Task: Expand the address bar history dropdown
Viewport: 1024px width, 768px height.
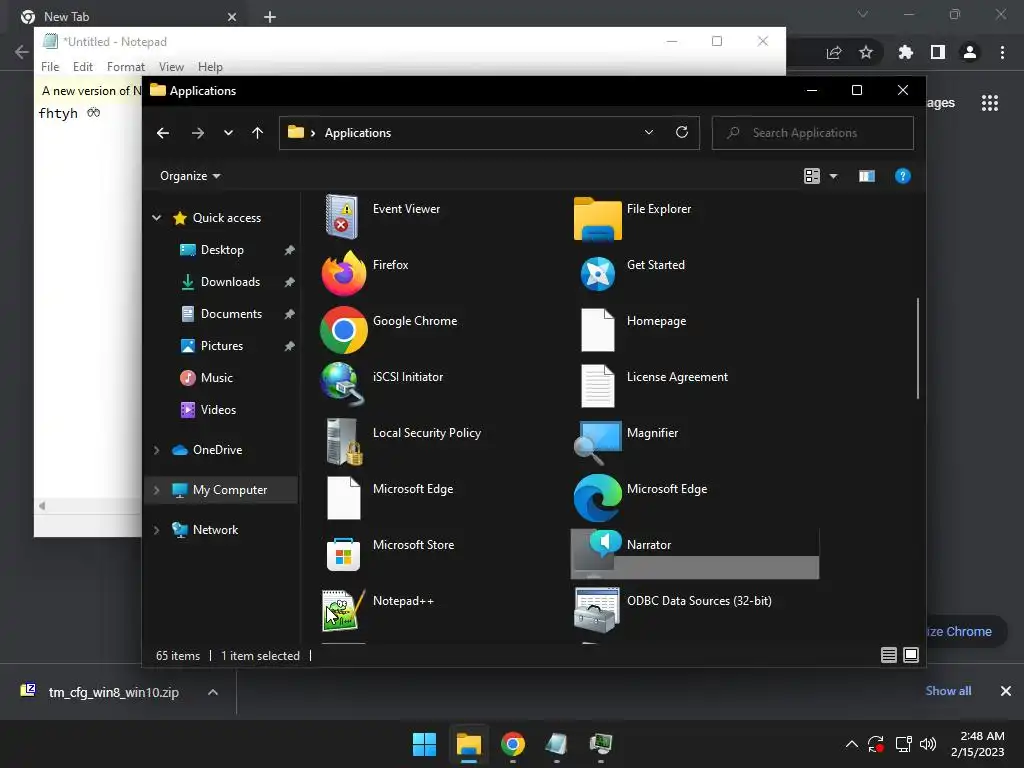Action: [x=648, y=133]
